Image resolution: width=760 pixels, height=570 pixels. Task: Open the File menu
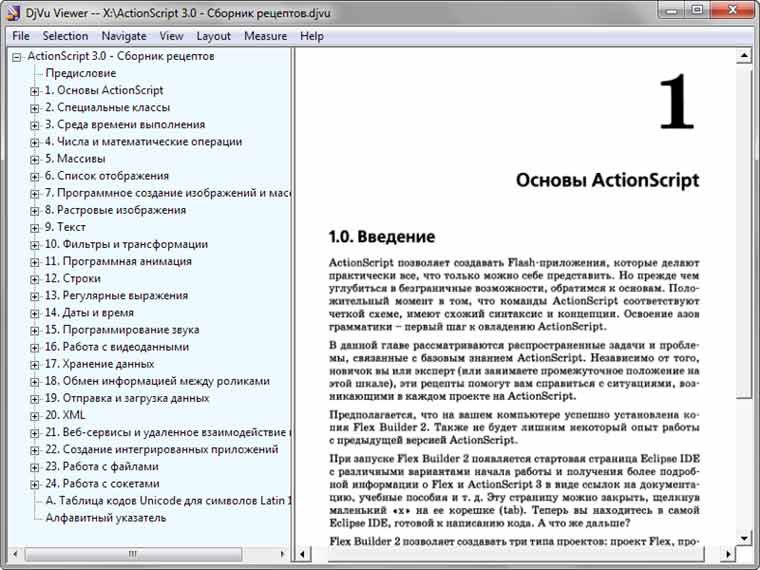[21, 36]
